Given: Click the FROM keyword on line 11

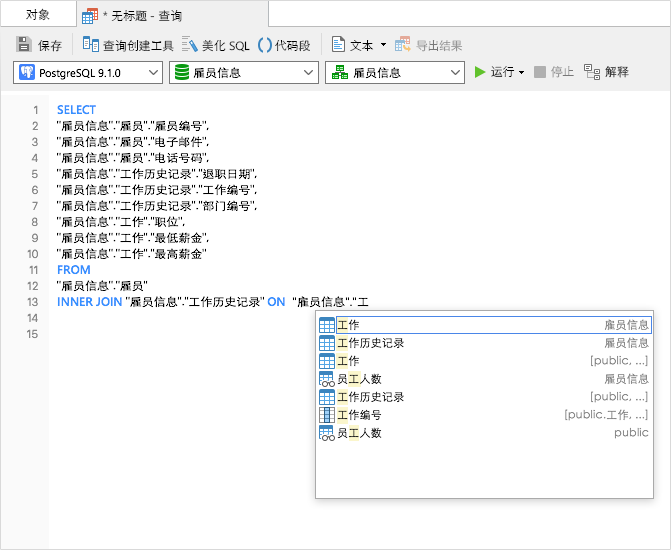Looking at the screenshot, I should [x=74, y=270].
